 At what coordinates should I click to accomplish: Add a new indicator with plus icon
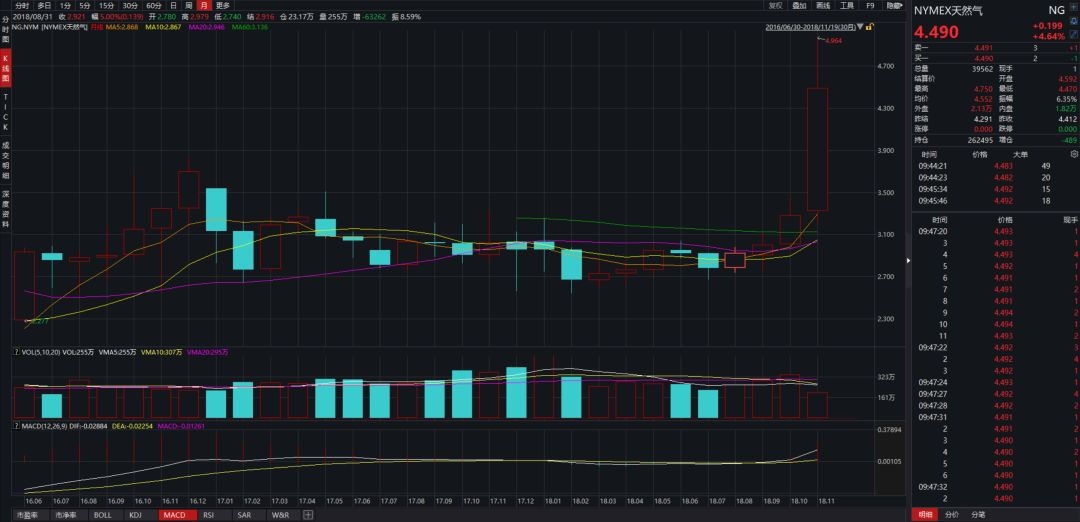pyautogui.click(x=308, y=515)
